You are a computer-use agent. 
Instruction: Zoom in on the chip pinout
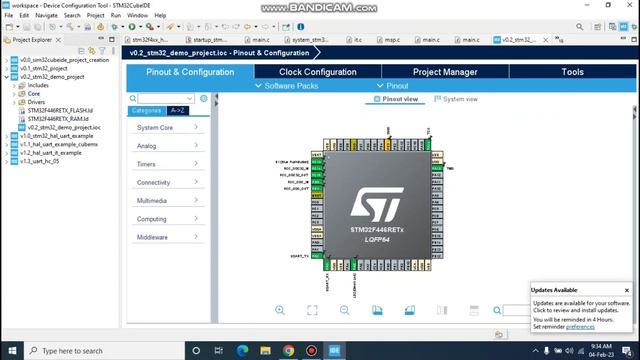point(280,310)
